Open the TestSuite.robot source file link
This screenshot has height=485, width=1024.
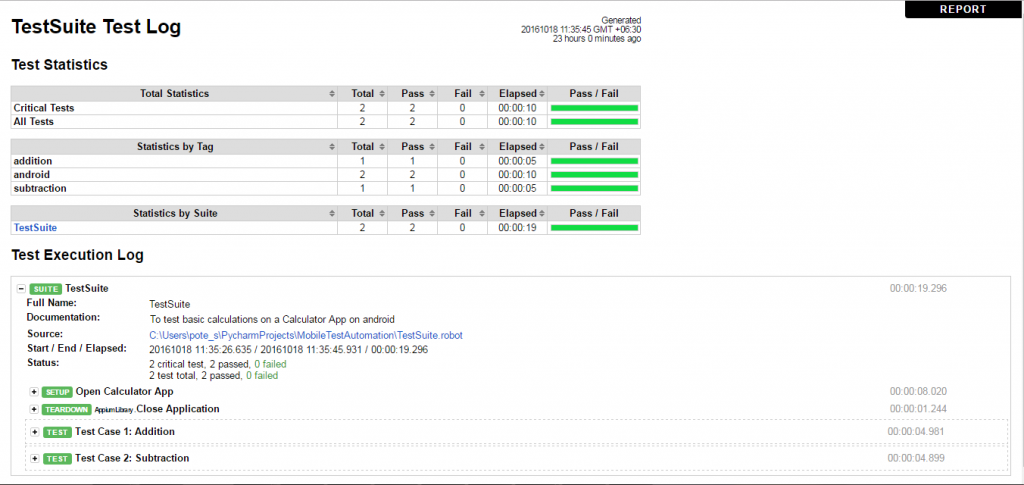tap(305, 334)
